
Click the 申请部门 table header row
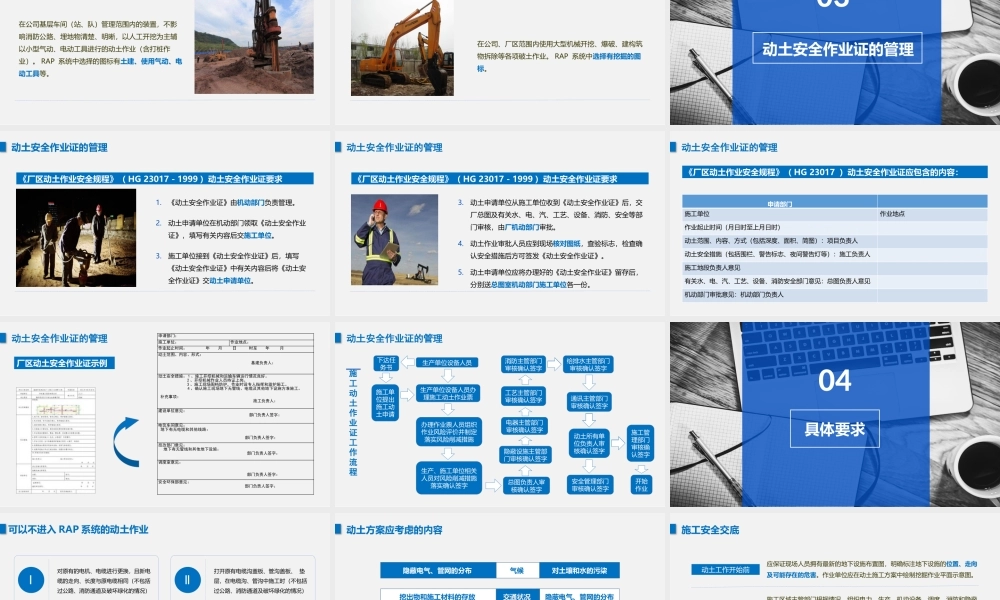(779, 203)
